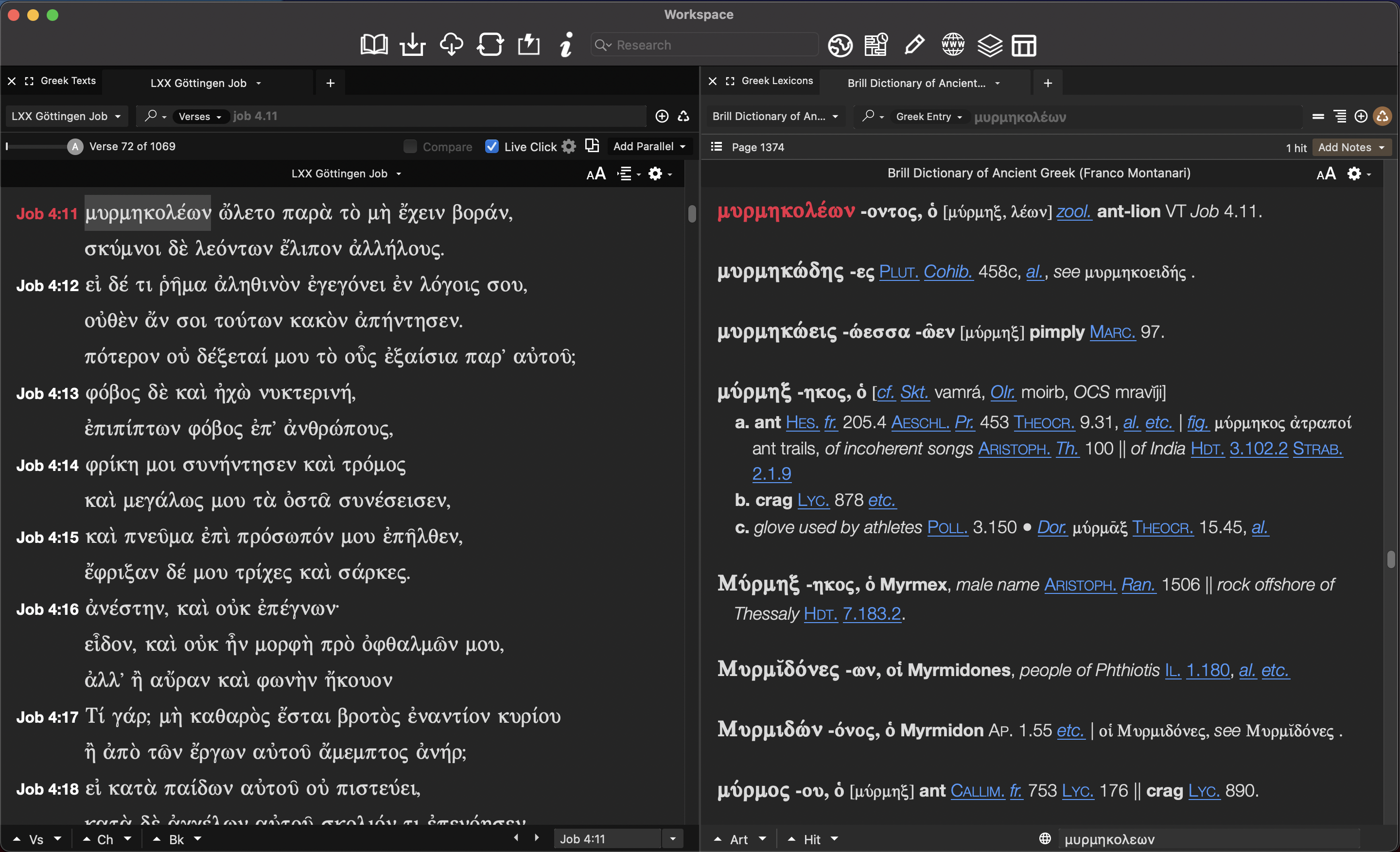
Task: Open the info icon in toolbar
Action: (x=566, y=45)
